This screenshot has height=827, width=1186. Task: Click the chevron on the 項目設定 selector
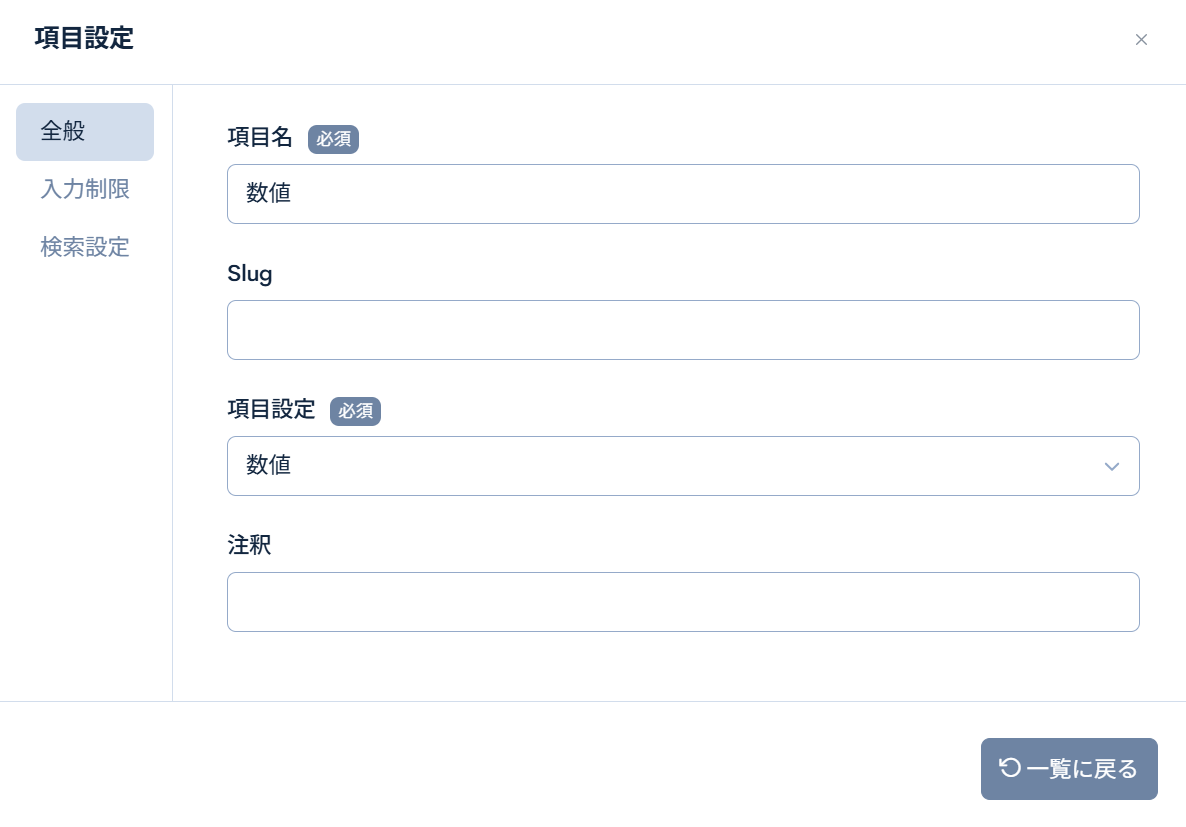coord(1112,466)
